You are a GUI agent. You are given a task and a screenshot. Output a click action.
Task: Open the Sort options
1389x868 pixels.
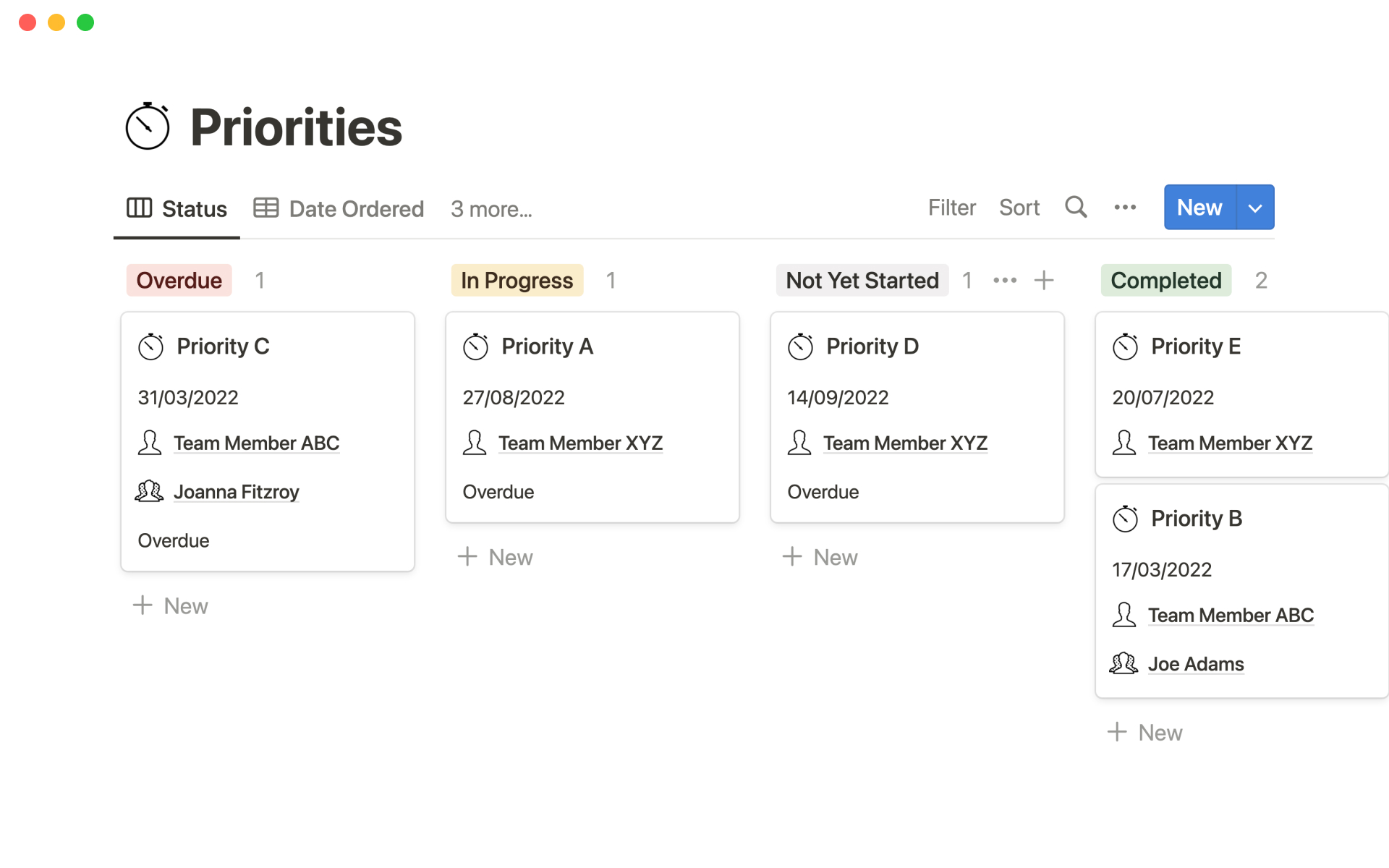pos(1019,208)
